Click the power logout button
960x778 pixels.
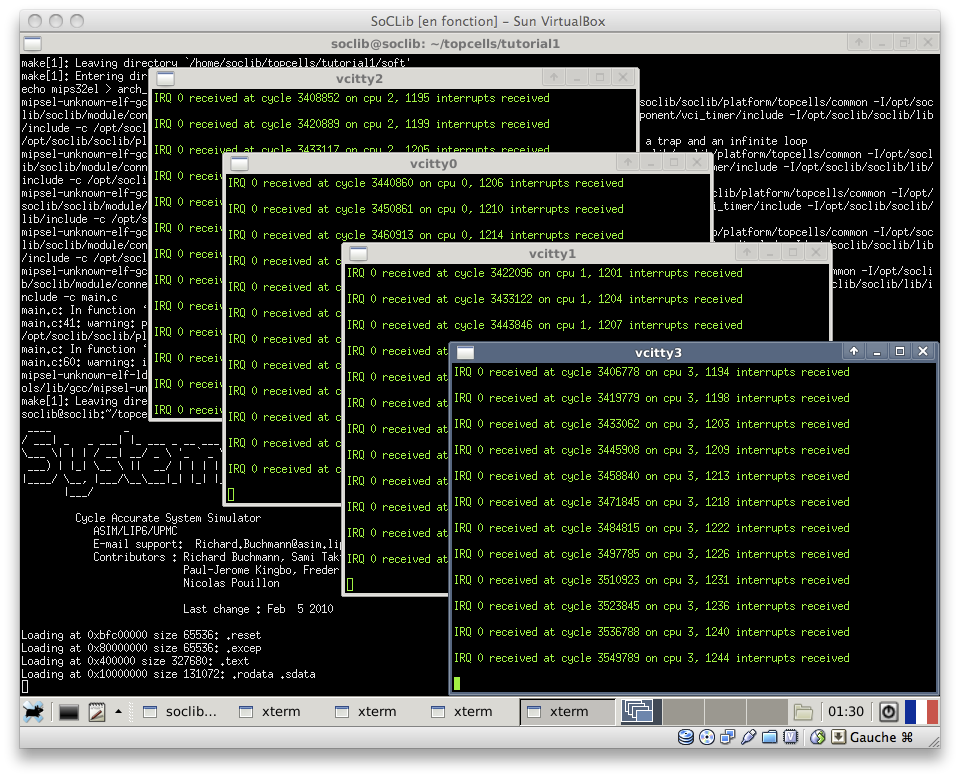coord(888,711)
